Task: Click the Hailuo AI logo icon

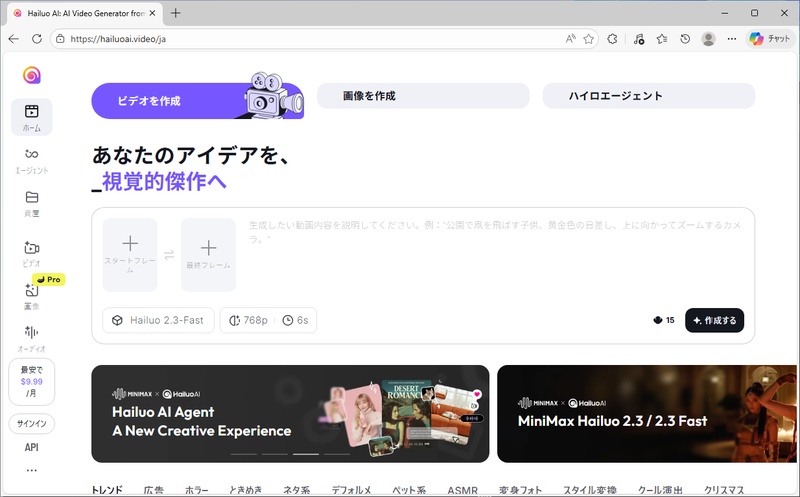Action: click(32, 75)
